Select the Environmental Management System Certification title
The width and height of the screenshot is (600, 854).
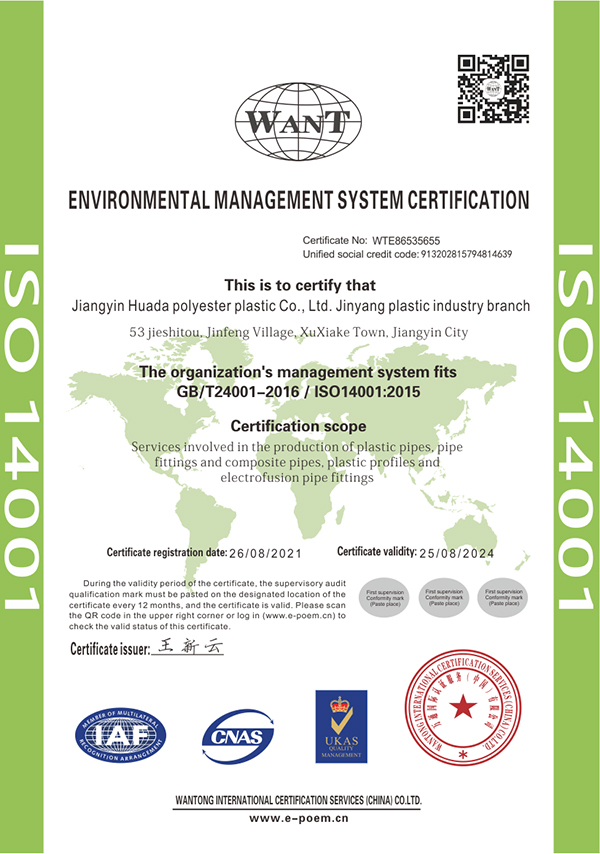(298, 200)
